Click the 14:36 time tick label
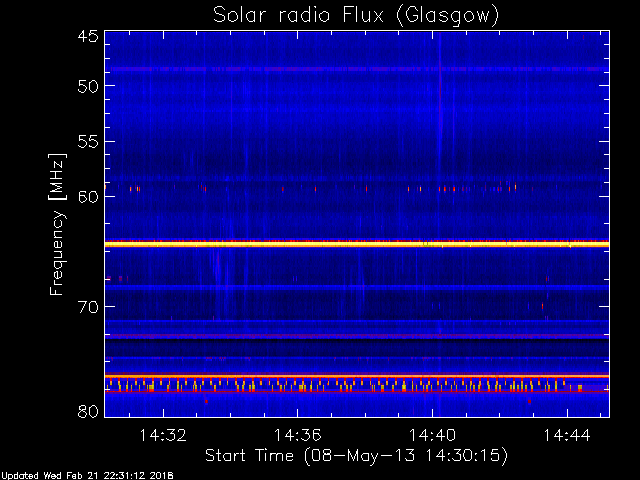640x480 pixels. point(298,435)
